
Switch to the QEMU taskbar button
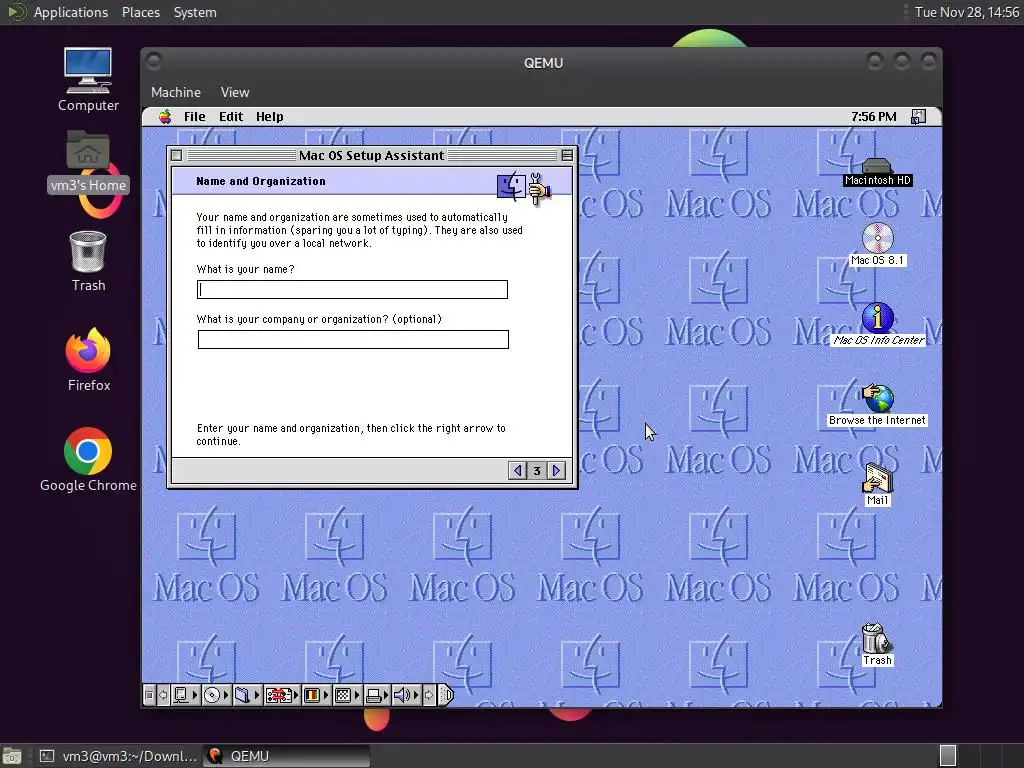pyautogui.click(x=287, y=756)
